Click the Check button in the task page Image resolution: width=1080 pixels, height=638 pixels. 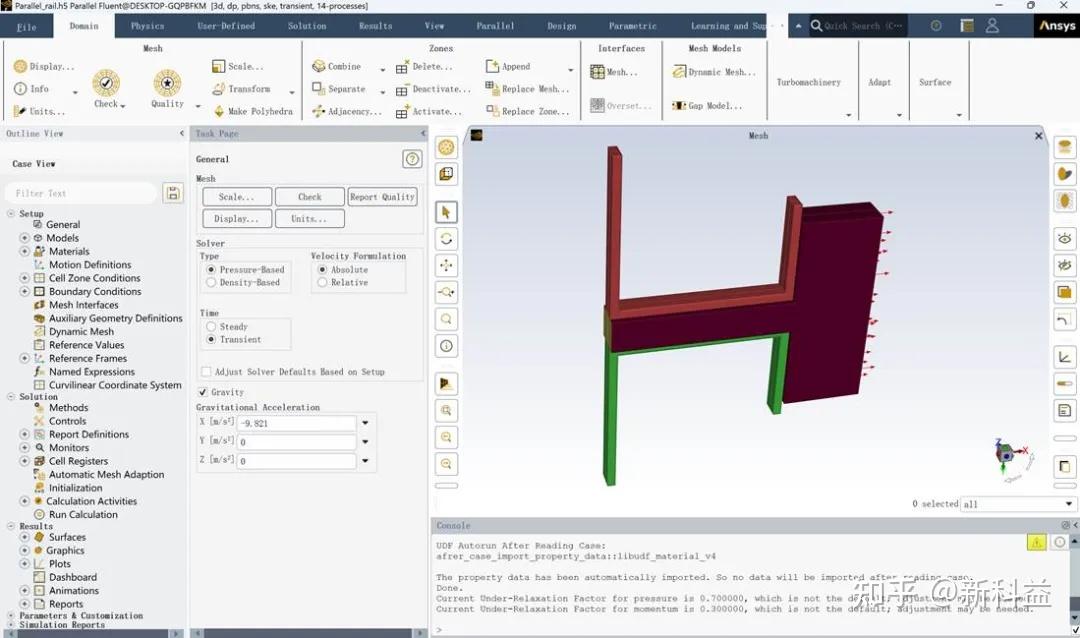point(310,197)
